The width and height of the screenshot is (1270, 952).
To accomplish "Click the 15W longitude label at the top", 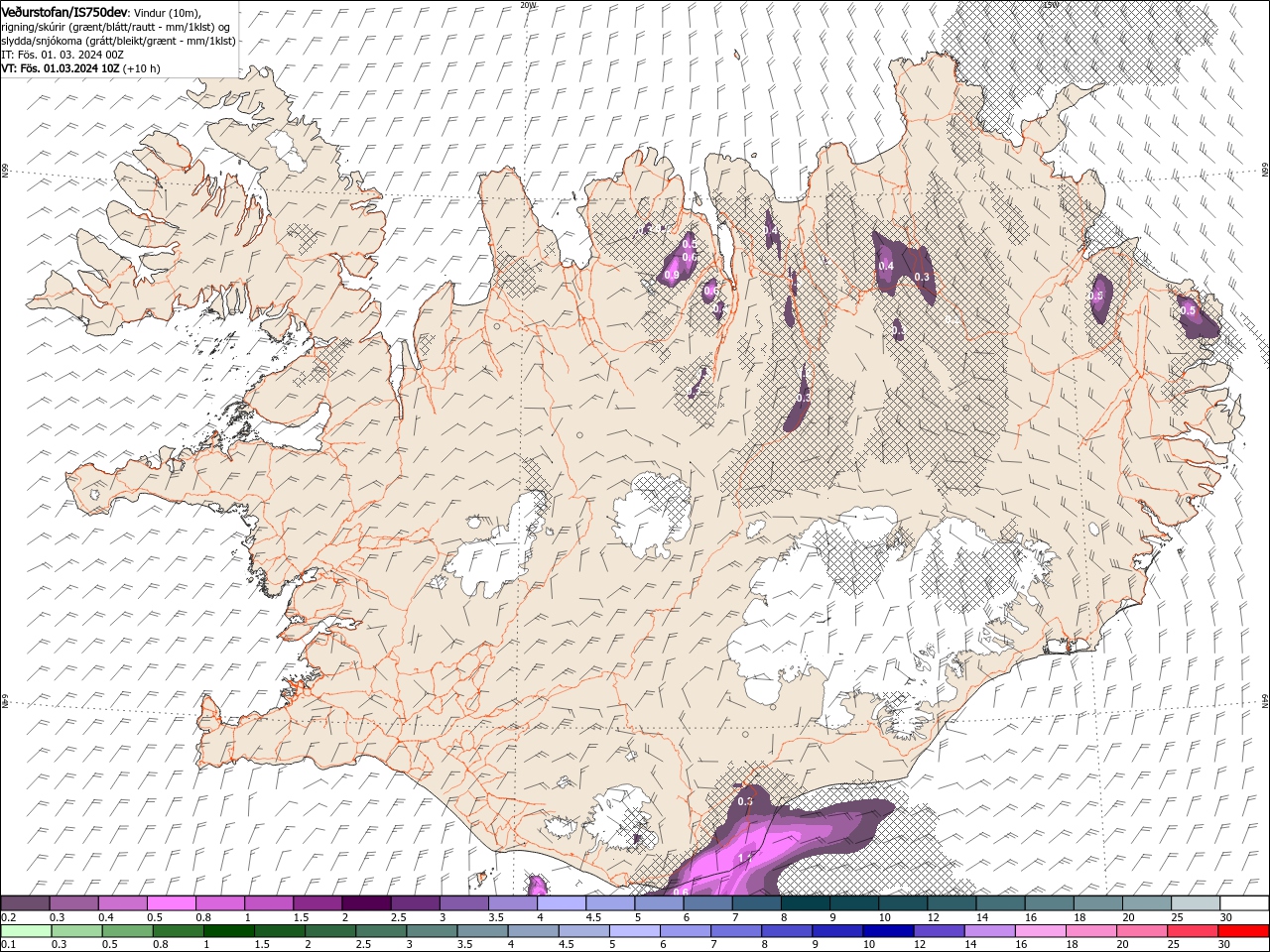I will click(1051, 4).
